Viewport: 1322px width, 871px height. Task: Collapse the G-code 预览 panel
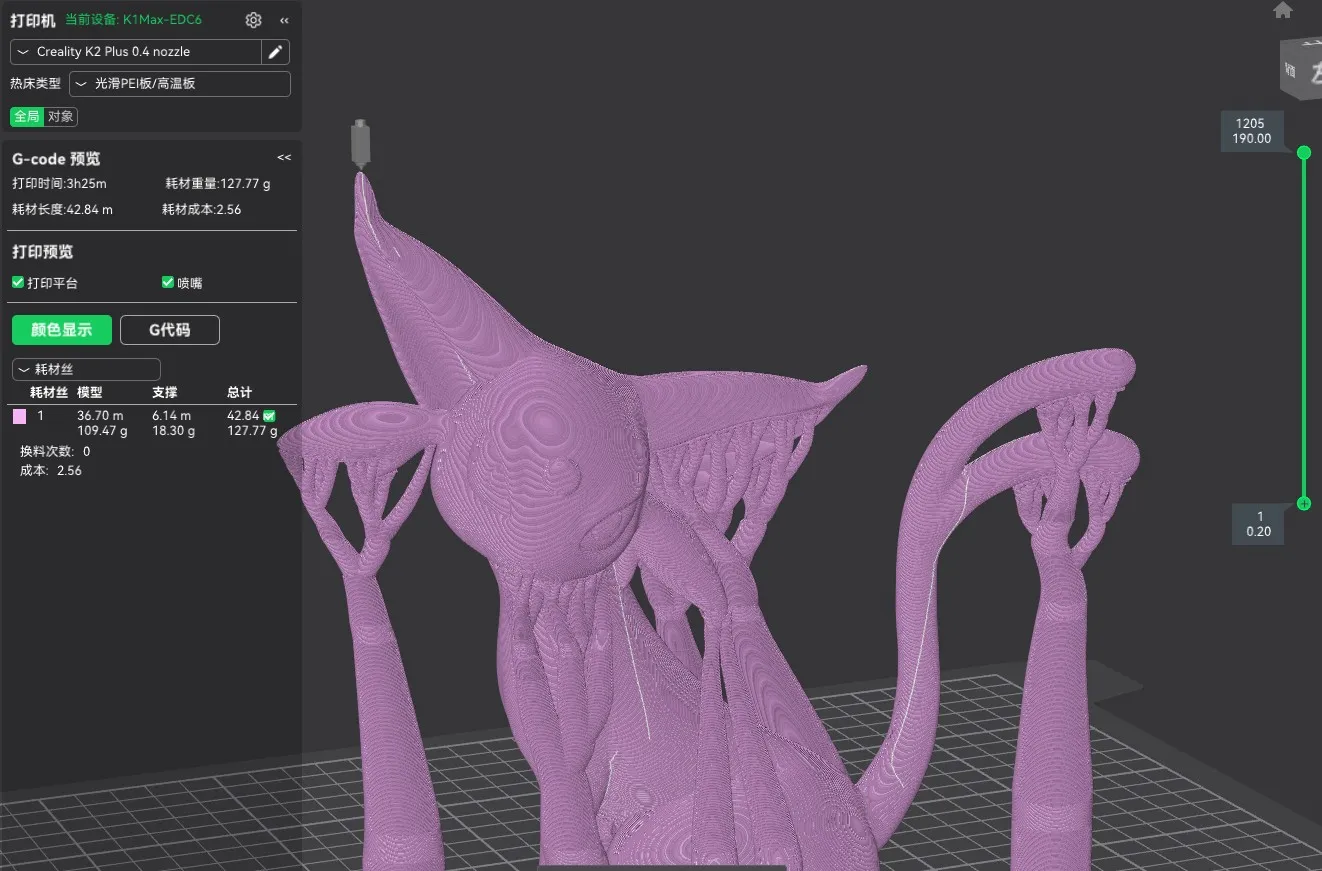tap(284, 158)
